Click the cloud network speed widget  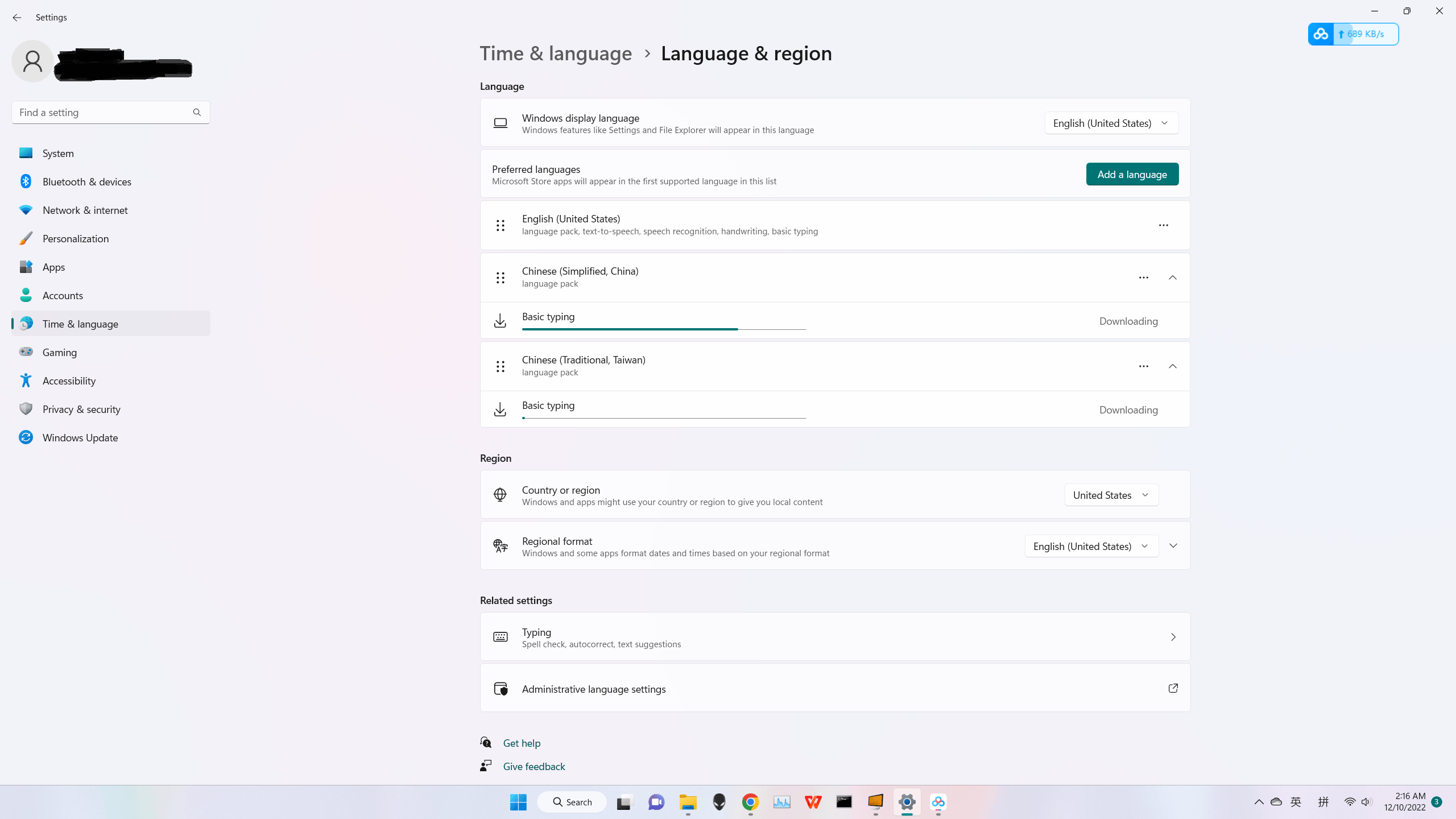(1352, 34)
